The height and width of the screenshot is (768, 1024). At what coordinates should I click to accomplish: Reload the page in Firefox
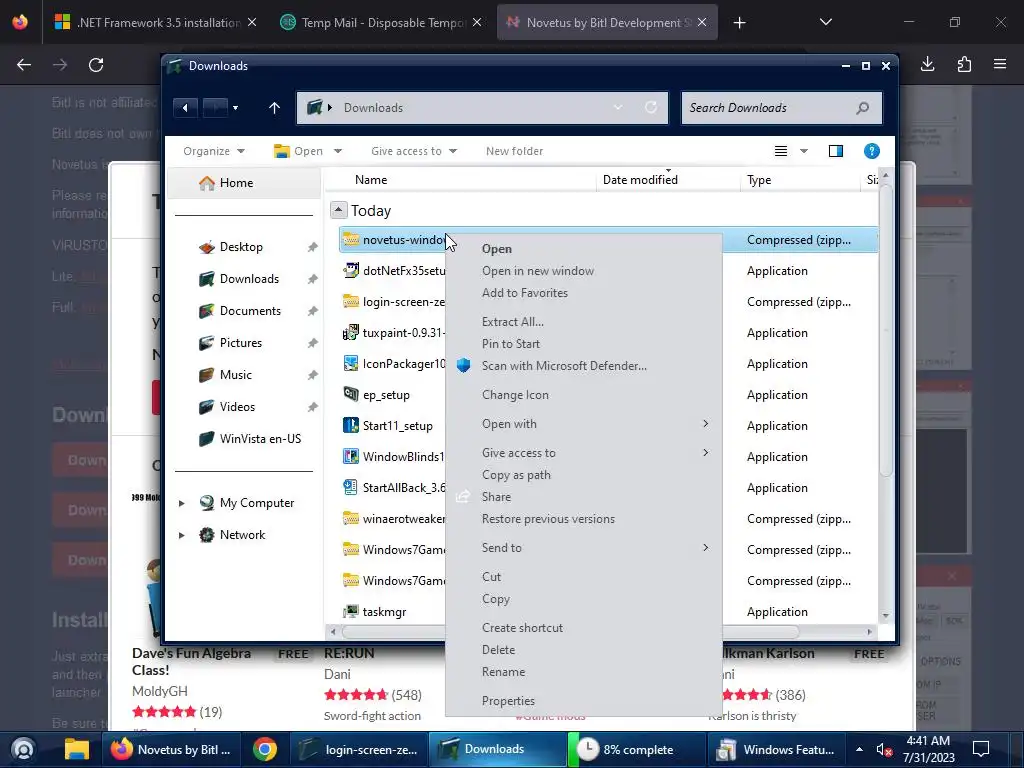pos(96,65)
